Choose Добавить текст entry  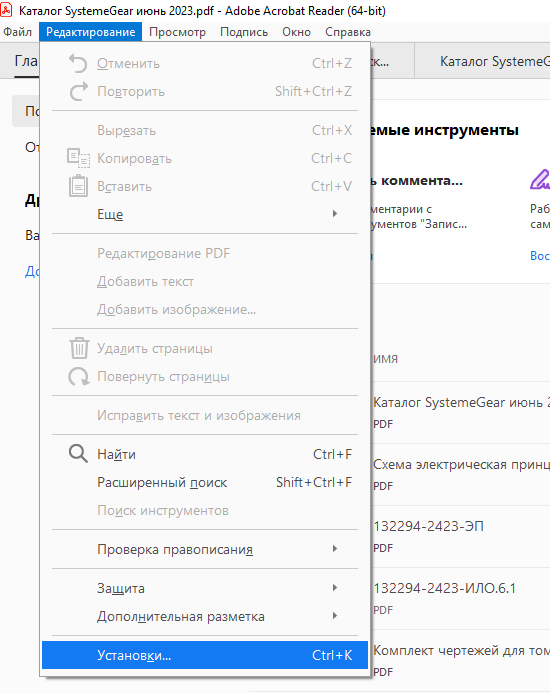205,282
